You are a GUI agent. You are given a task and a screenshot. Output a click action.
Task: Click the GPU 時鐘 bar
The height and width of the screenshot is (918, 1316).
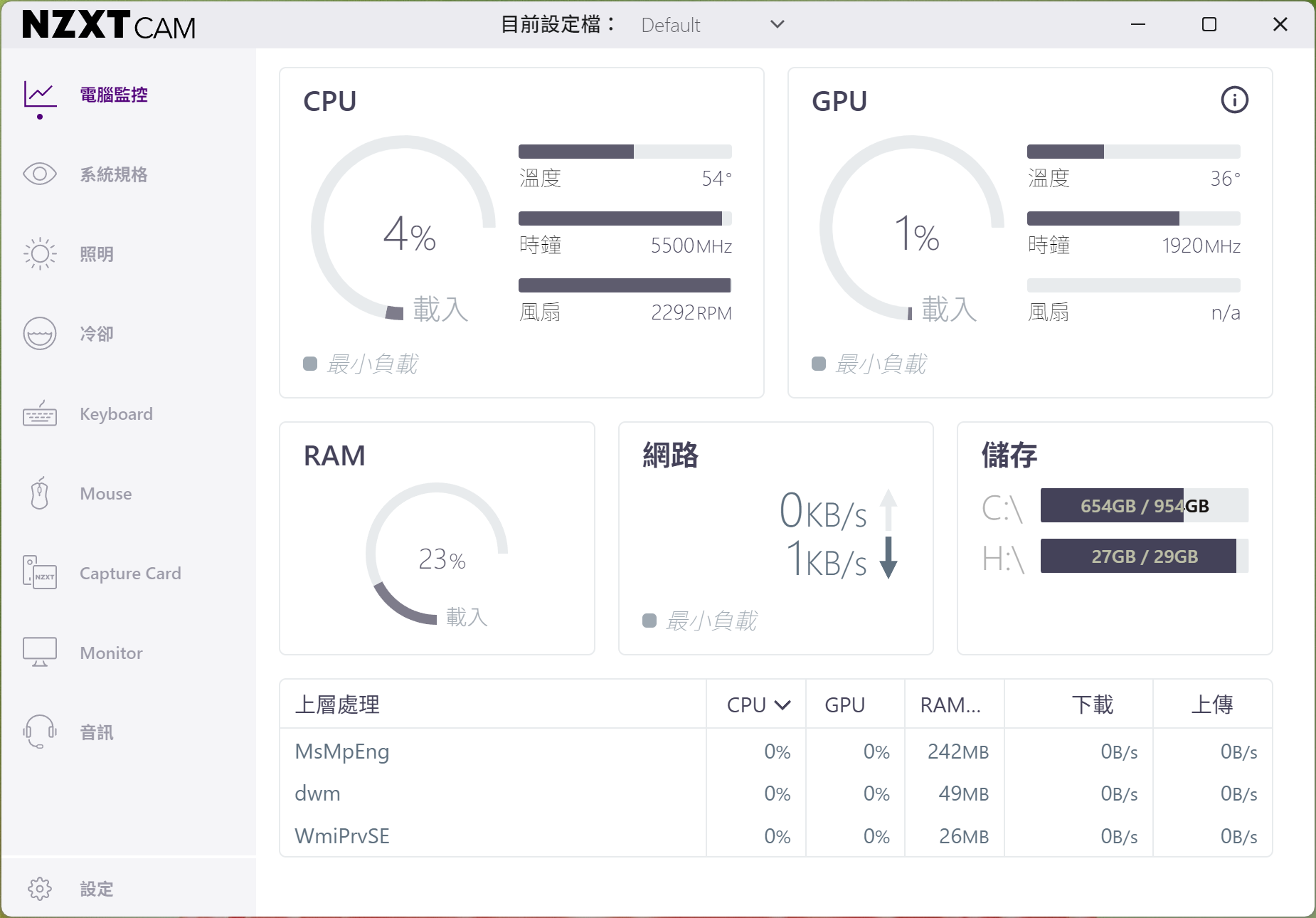coord(1134,218)
